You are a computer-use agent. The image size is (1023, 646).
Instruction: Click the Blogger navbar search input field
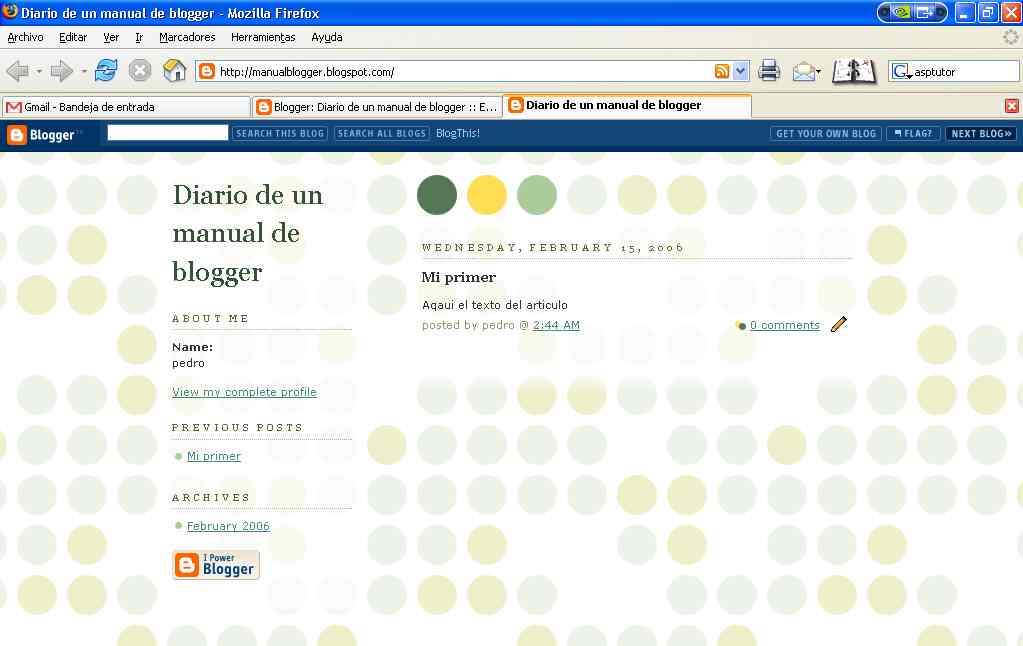tap(168, 133)
